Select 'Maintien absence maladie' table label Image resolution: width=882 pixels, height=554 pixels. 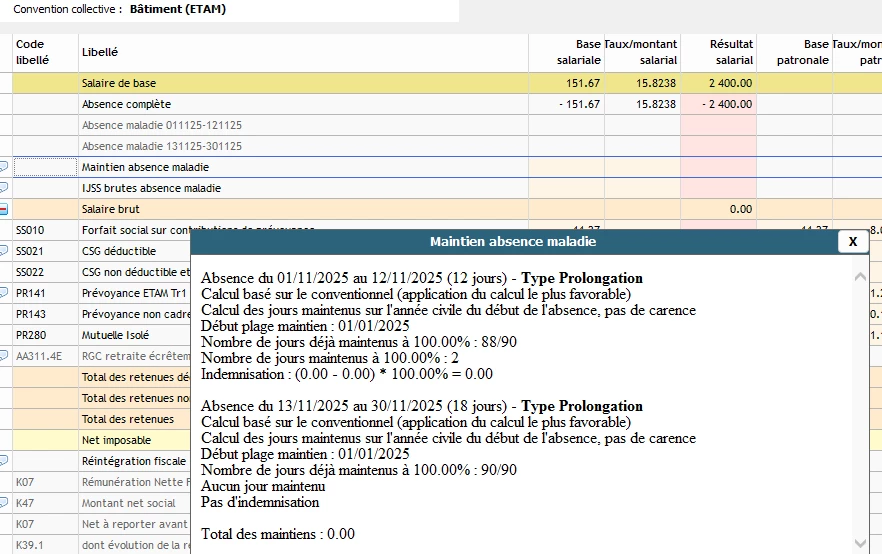pyautogui.click(x=145, y=167)
